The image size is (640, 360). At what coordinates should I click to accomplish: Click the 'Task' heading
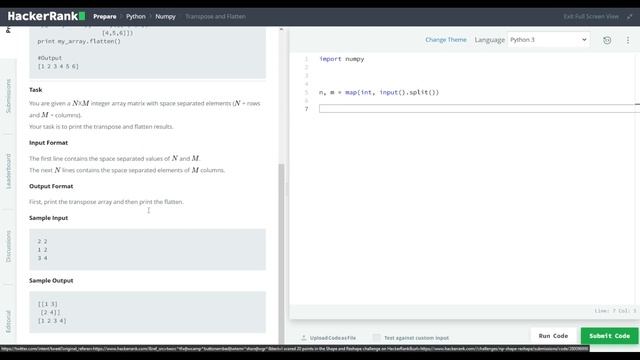(36, 90)
